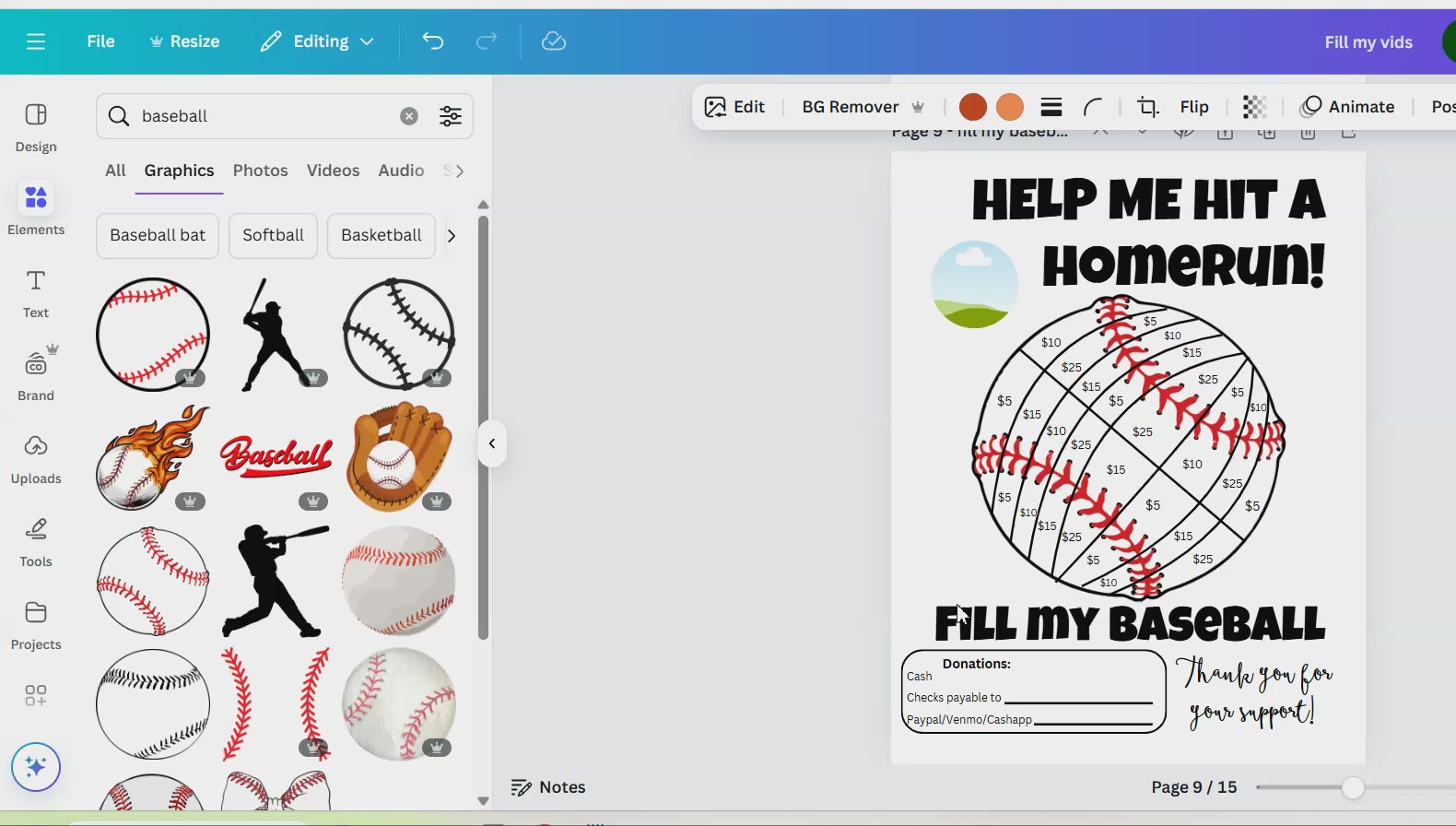Viewport: 1456px width, 826px height.
Task: Open the Uploads panel
Action: 36,459
